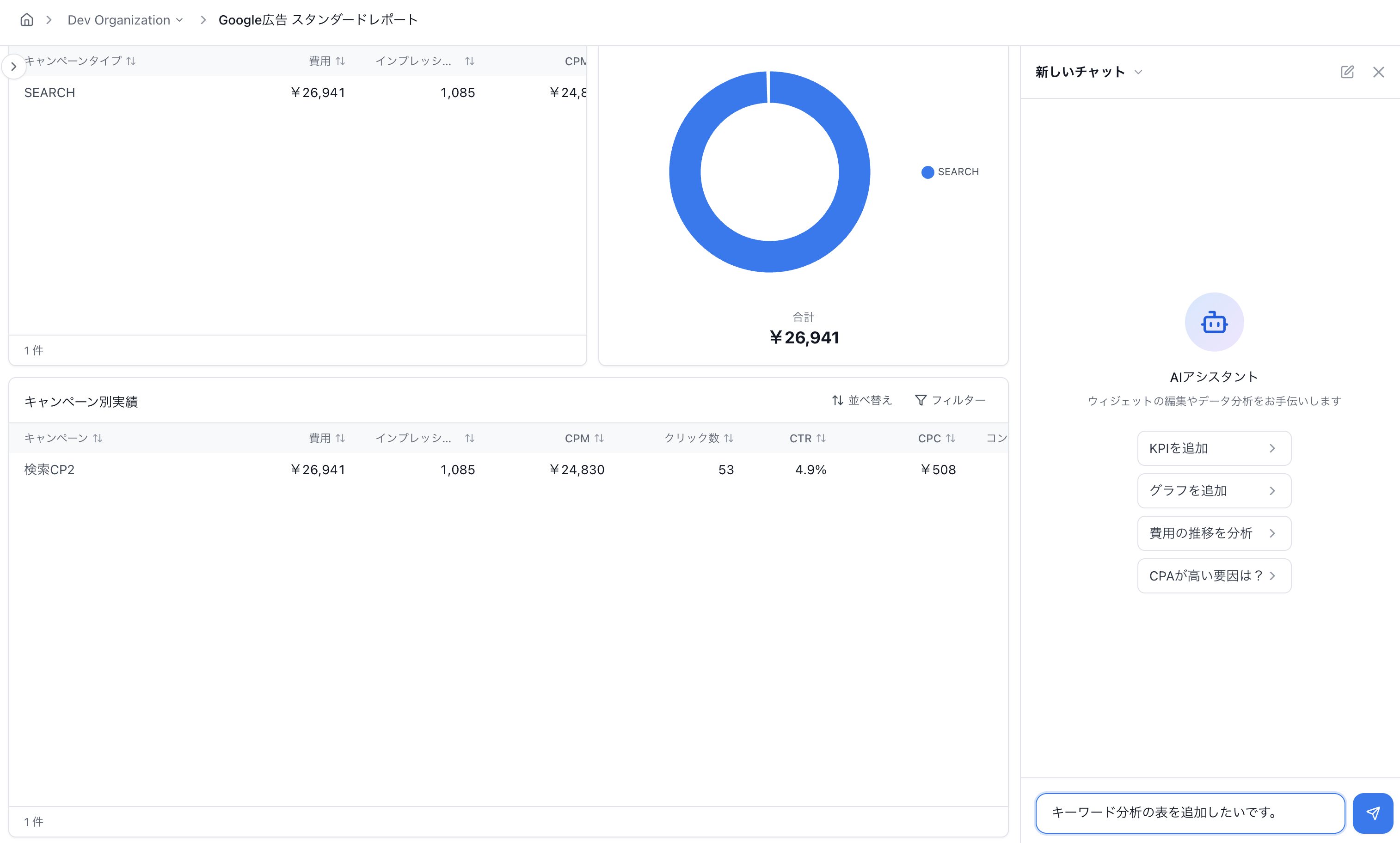Expand the collapsed left sidebar arrow
Image resolution: width=1400 pixels, height=843 pixels.
click(13, 67)
